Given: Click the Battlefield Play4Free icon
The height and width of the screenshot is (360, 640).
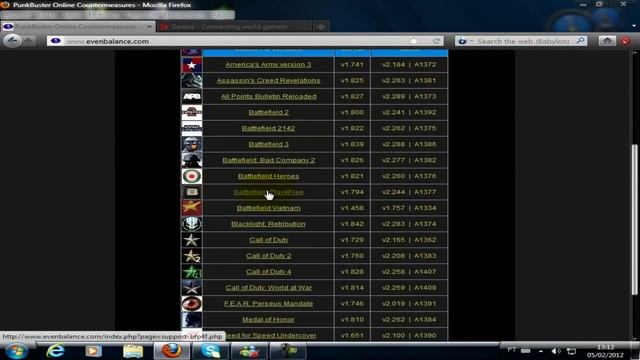Looking at the screenshot, I should [191, 192].
